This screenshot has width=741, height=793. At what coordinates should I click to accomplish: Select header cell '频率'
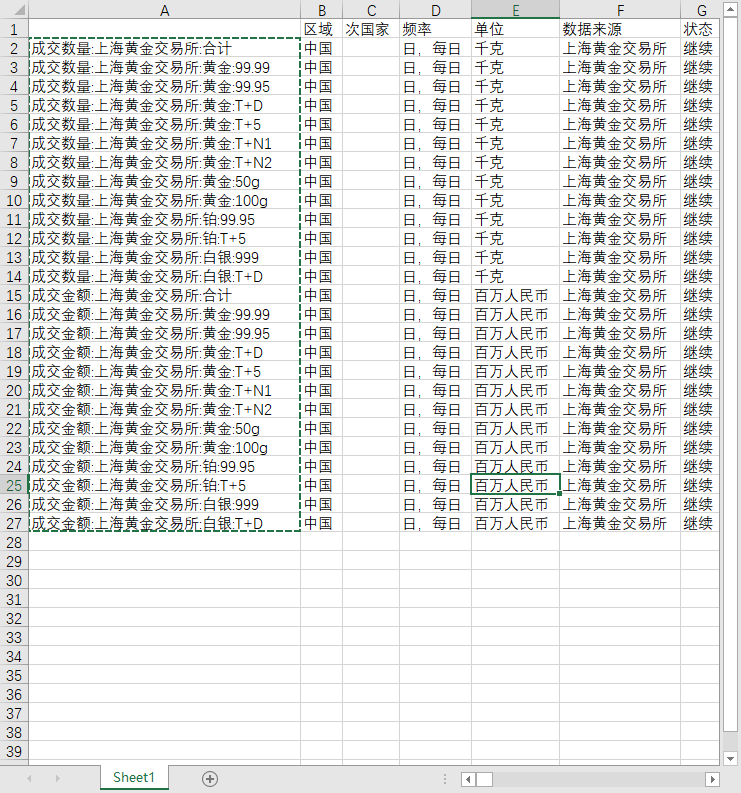435,29
